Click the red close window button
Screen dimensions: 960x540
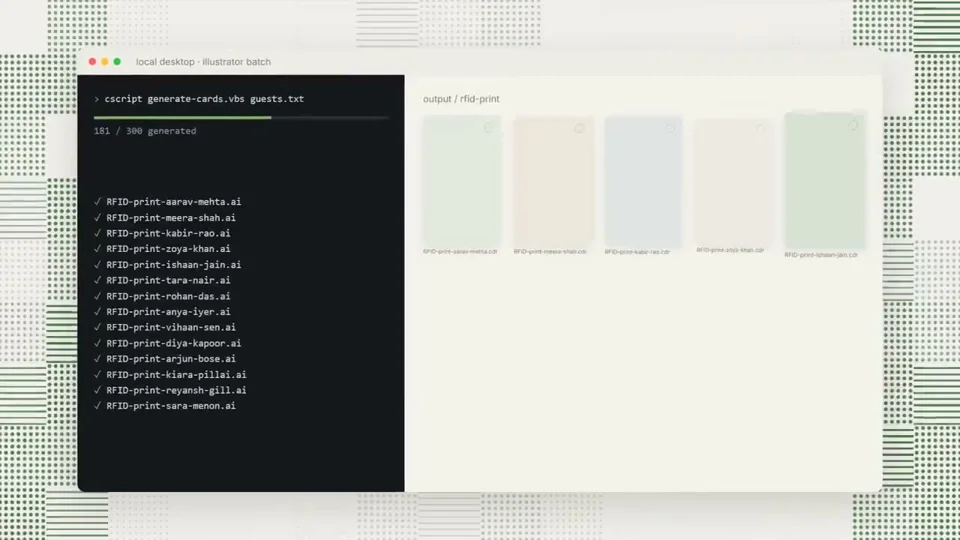(92, 62)
